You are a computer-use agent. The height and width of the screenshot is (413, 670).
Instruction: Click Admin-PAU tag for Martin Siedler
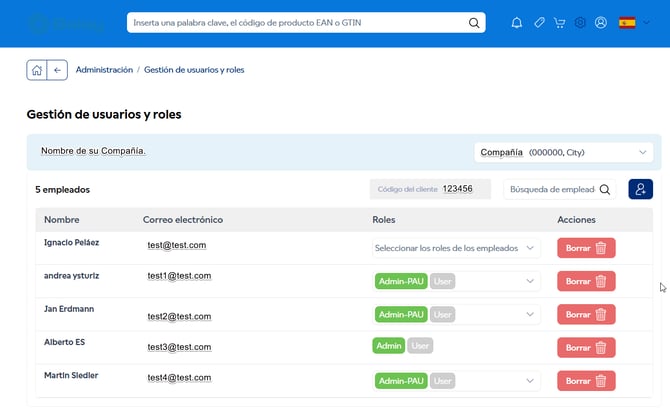[401, 381]
